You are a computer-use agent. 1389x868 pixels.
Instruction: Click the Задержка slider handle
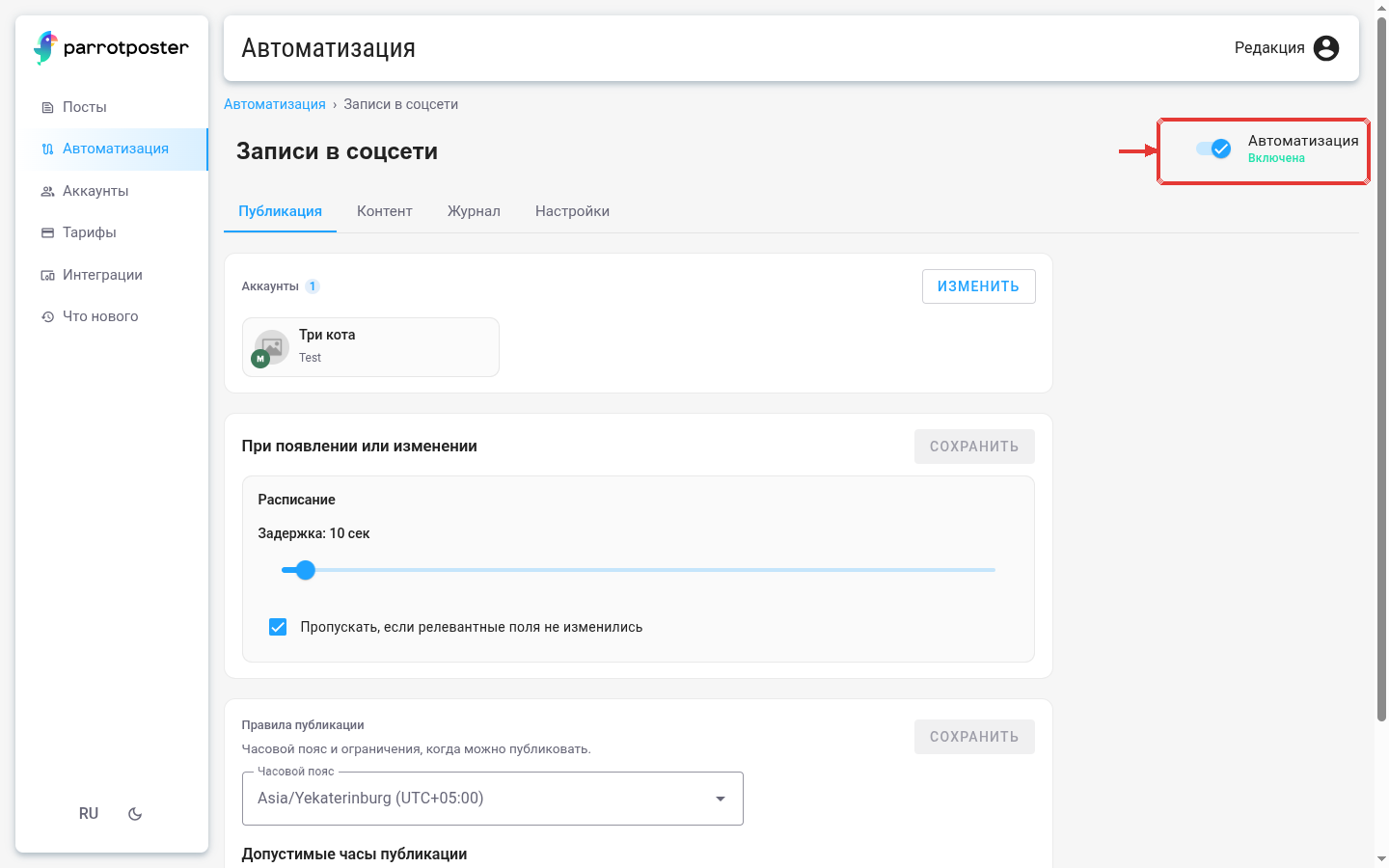click(x=306, y=570)
